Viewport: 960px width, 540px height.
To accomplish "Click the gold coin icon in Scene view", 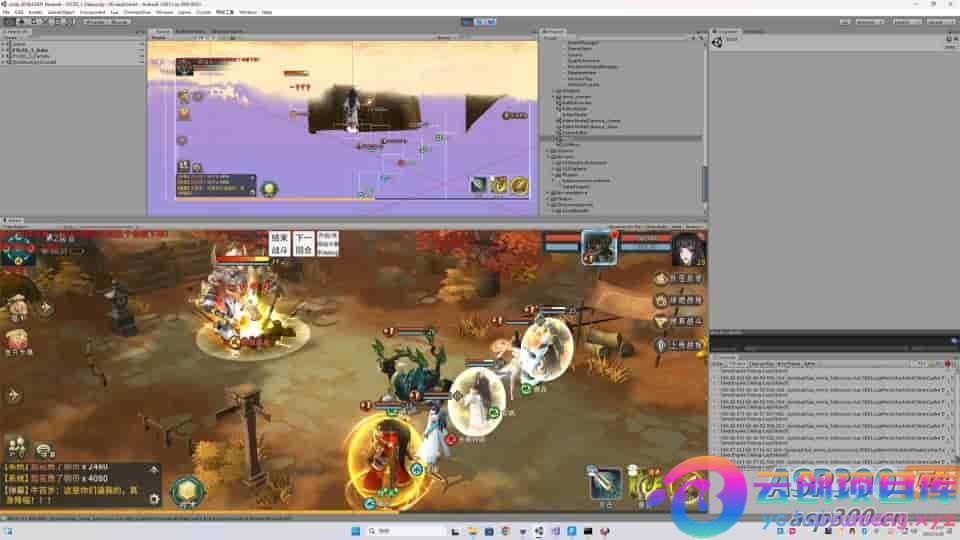I will (x=520, y=185).
